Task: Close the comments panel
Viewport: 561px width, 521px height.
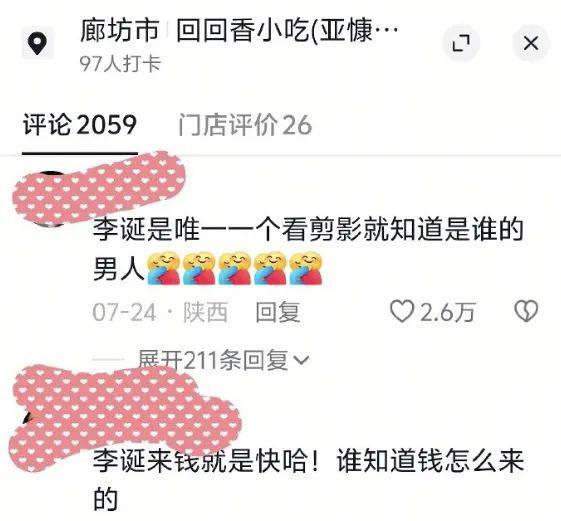Action: point(531,43)
